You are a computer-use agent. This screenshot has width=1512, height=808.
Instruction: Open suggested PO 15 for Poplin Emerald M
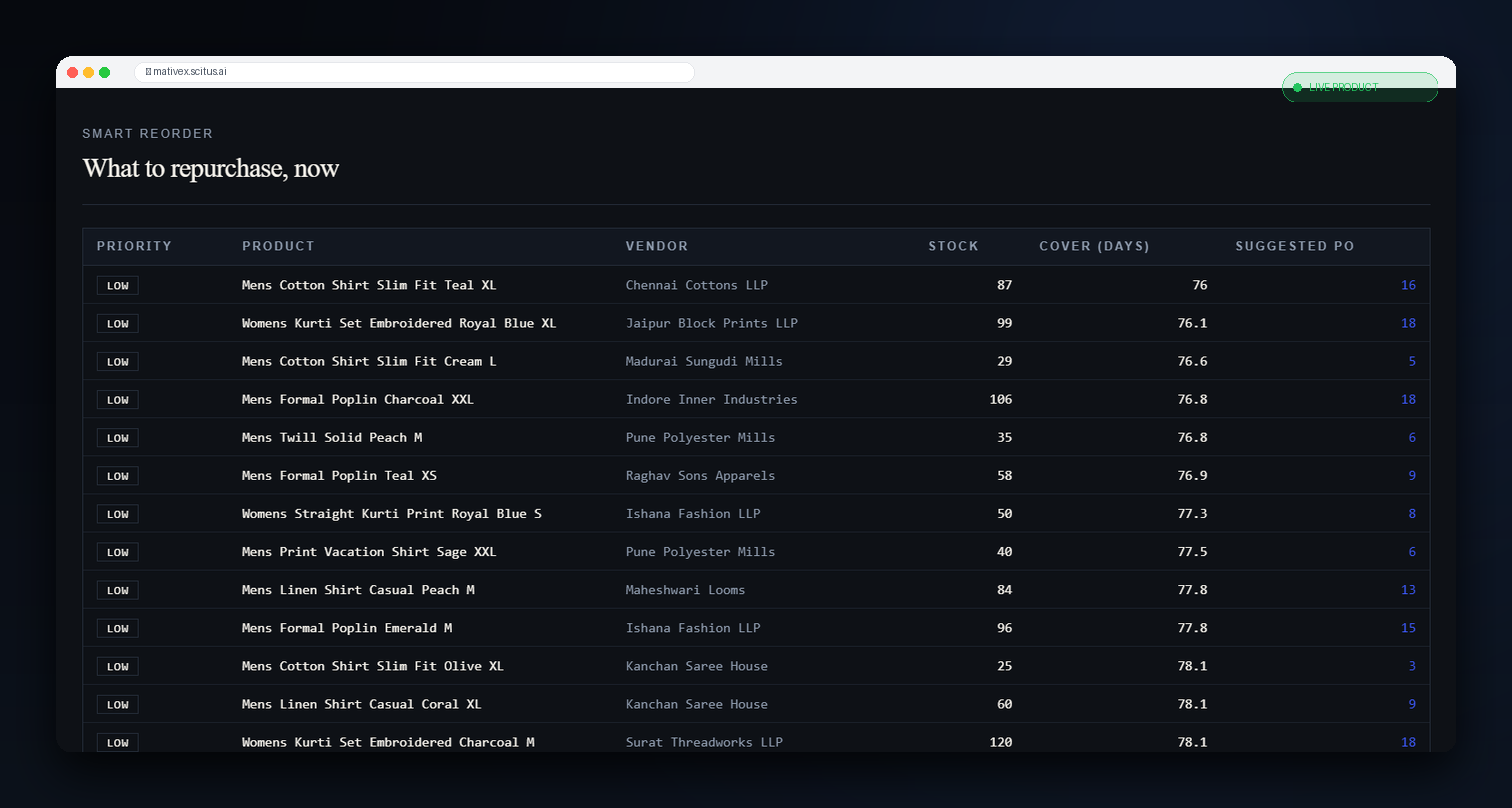coord(1408,627)
